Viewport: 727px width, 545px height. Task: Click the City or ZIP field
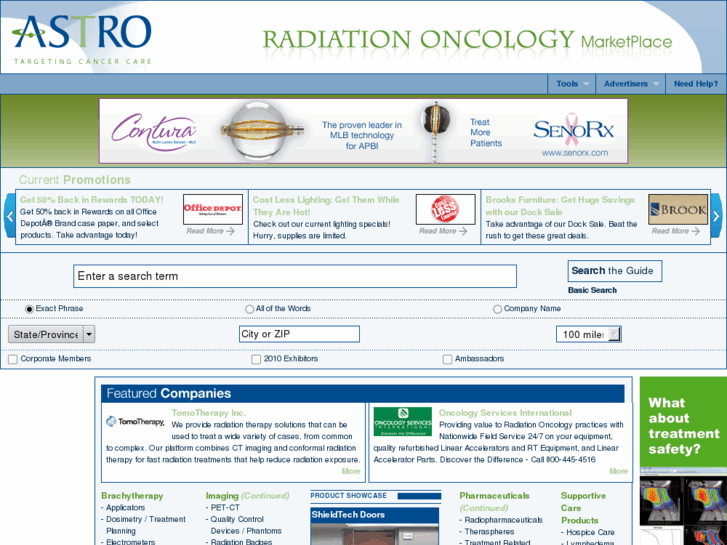299,334
